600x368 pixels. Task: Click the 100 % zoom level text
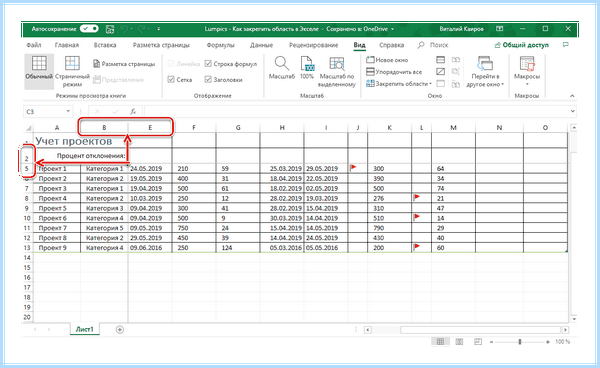[x=562, y=342]
